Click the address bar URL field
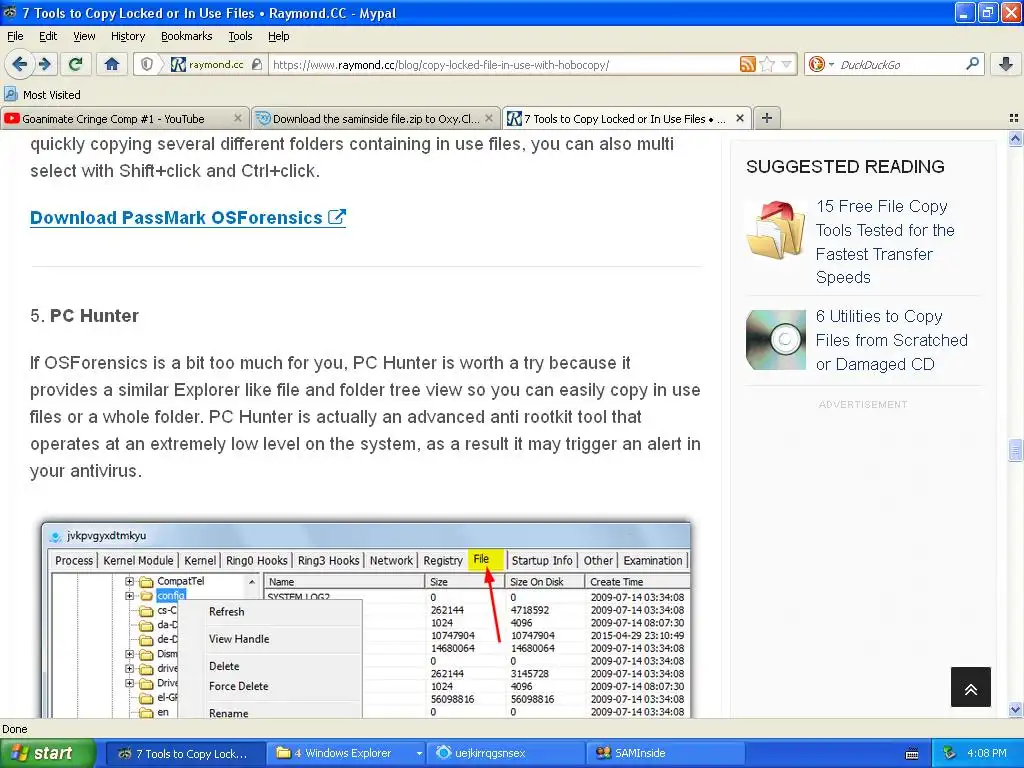The image size is (1024, 768). pos(503,64)
